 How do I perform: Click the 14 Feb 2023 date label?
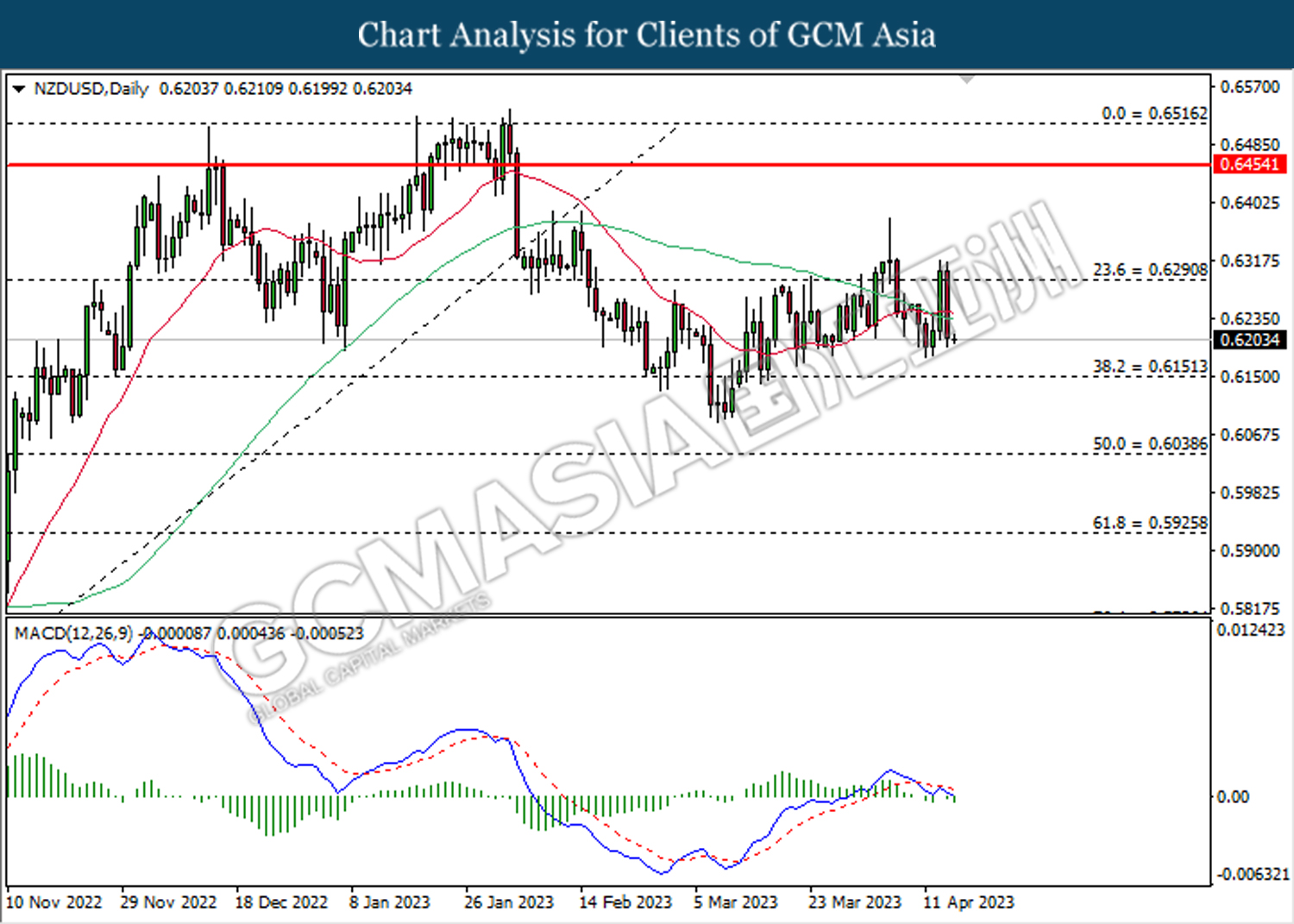(625, 902)
